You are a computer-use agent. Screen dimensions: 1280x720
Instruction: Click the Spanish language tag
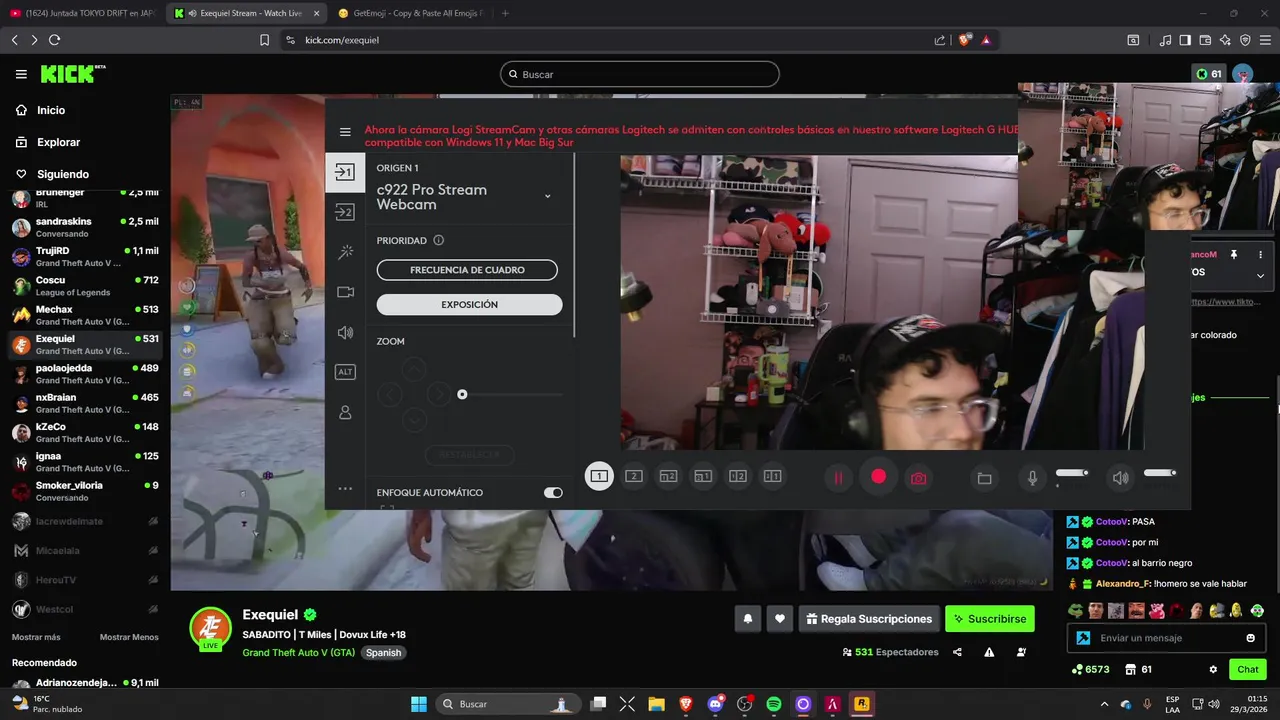[x=383, y=652]
